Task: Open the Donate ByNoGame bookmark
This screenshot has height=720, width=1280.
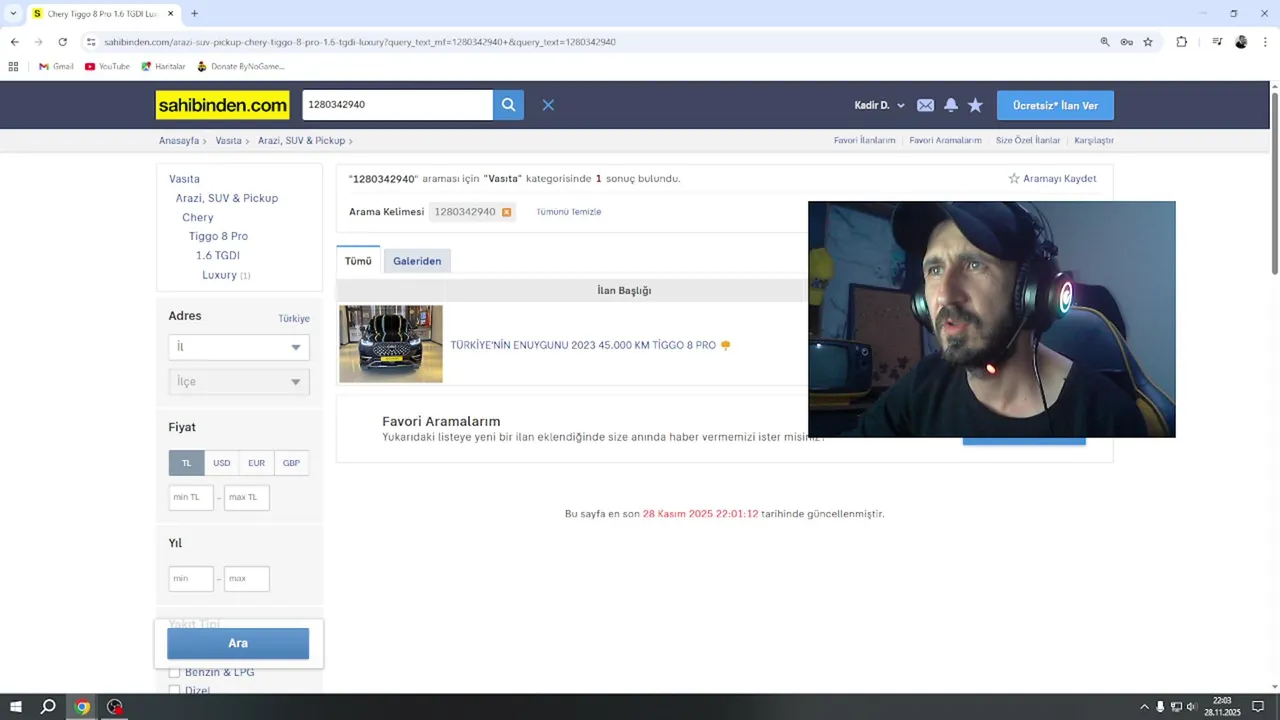Action: (241, 66)
